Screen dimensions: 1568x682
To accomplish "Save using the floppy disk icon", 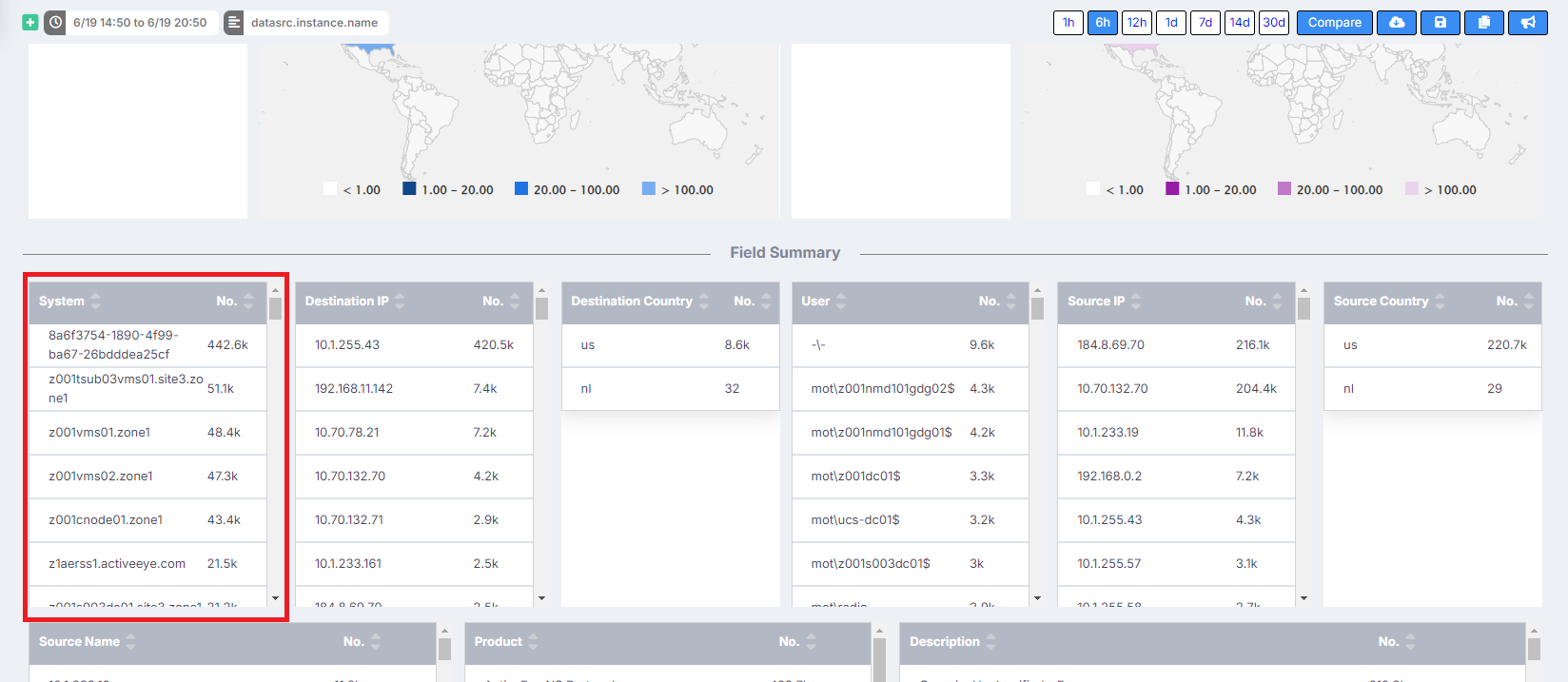I will [1441, 22].
